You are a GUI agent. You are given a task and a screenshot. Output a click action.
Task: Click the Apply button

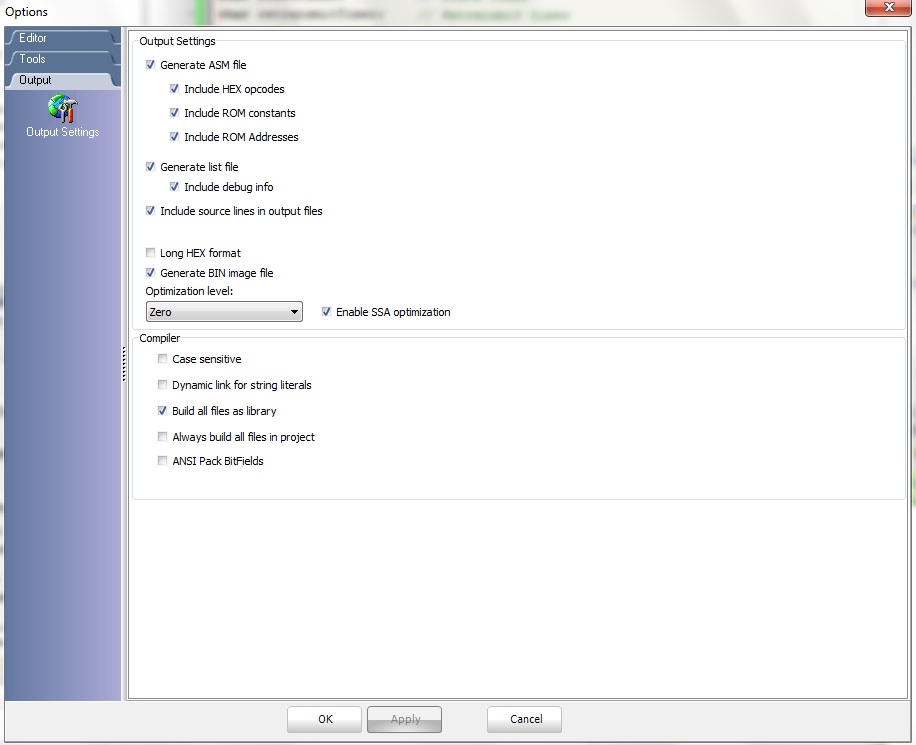click(404, 719)
